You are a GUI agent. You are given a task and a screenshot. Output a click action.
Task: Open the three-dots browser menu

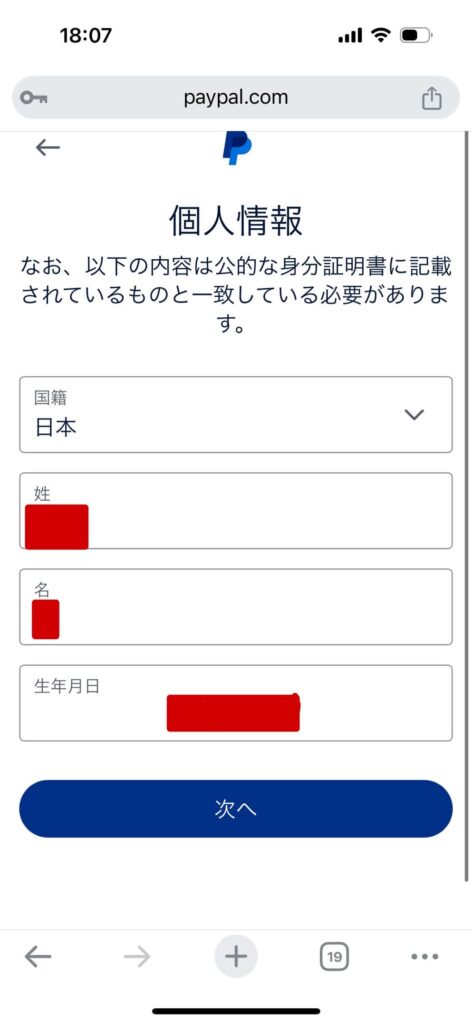pyautogui.click(x=425, y=957)
